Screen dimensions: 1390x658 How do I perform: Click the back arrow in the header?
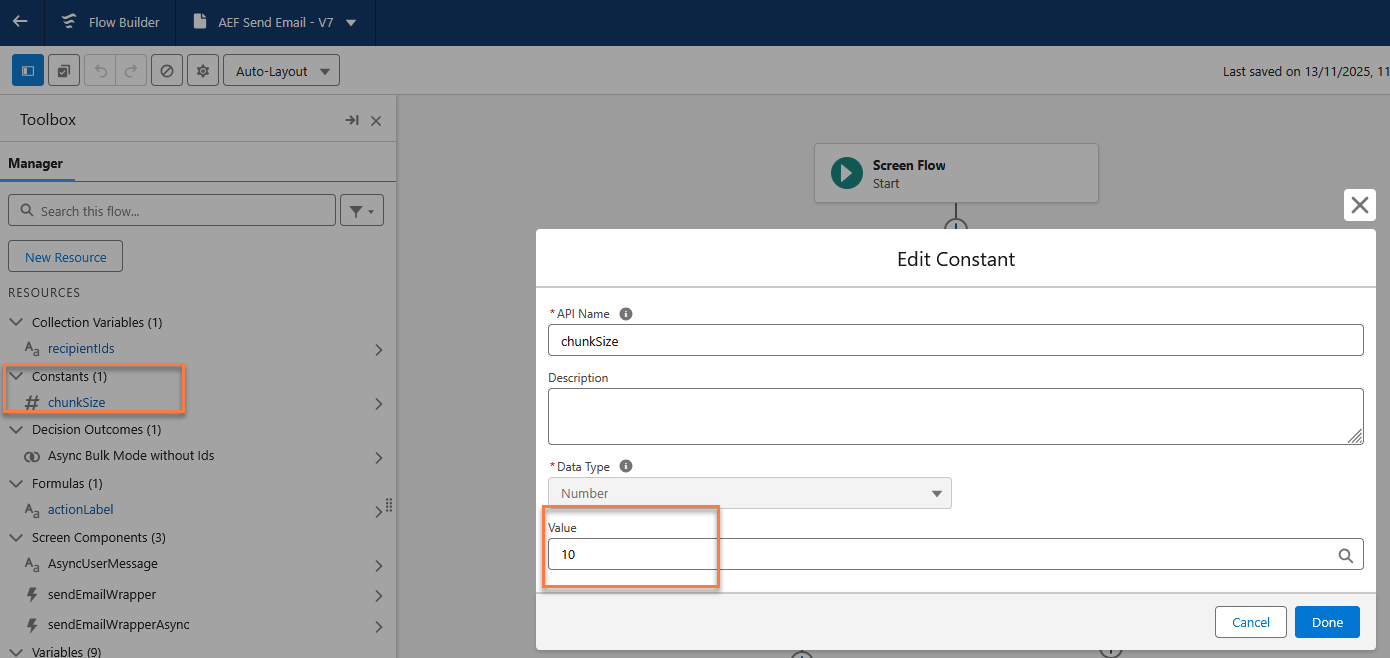pos(20,21)
